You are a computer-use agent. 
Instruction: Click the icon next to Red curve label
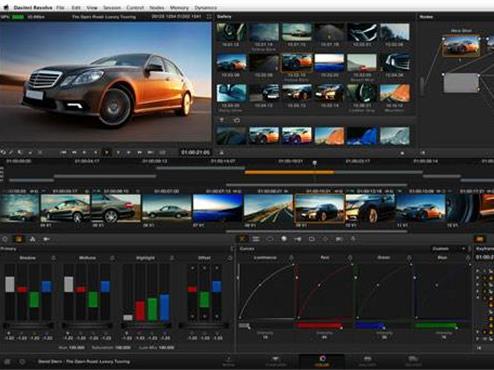click(x=350, y=258)
